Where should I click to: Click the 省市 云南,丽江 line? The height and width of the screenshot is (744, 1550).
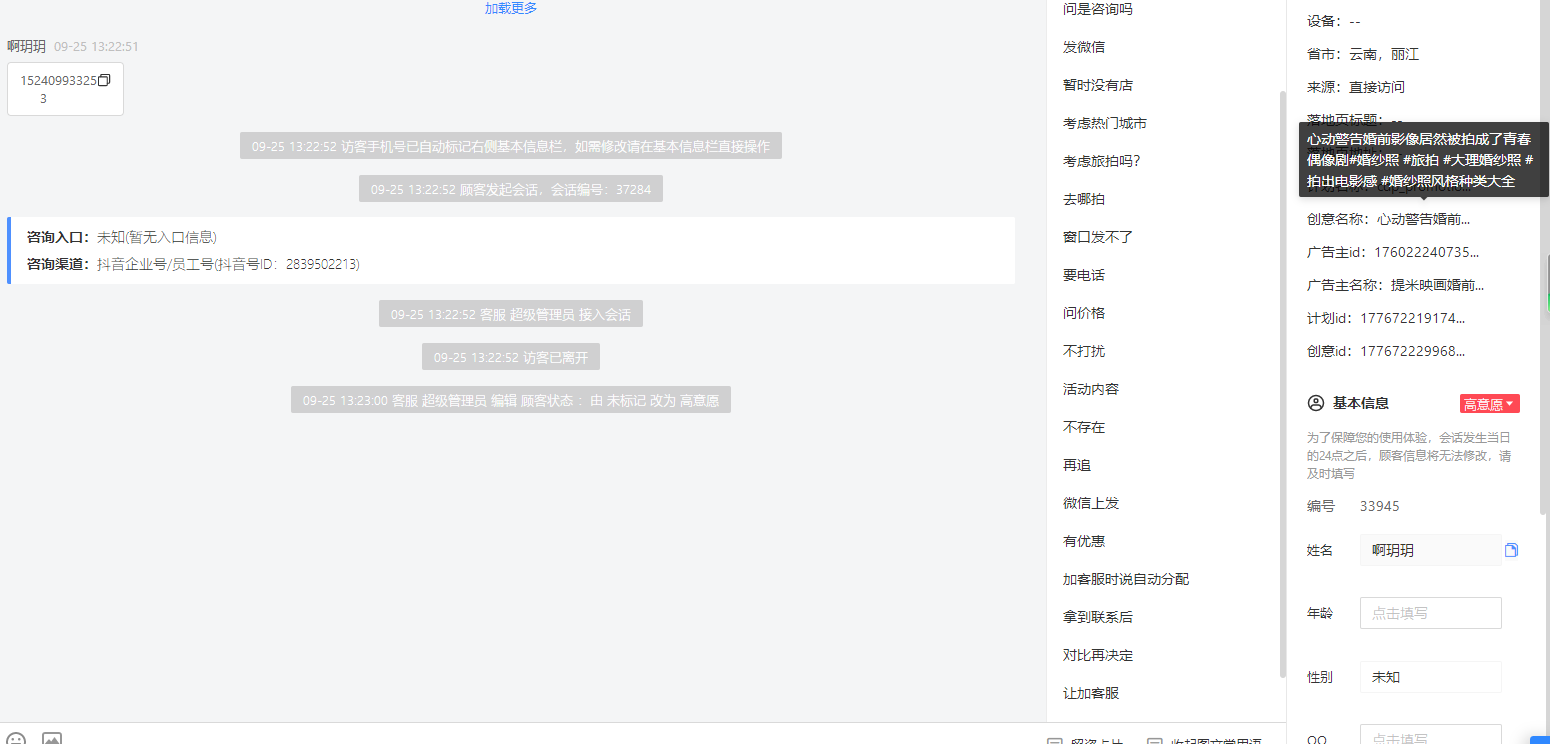(x=1363, y=54)
